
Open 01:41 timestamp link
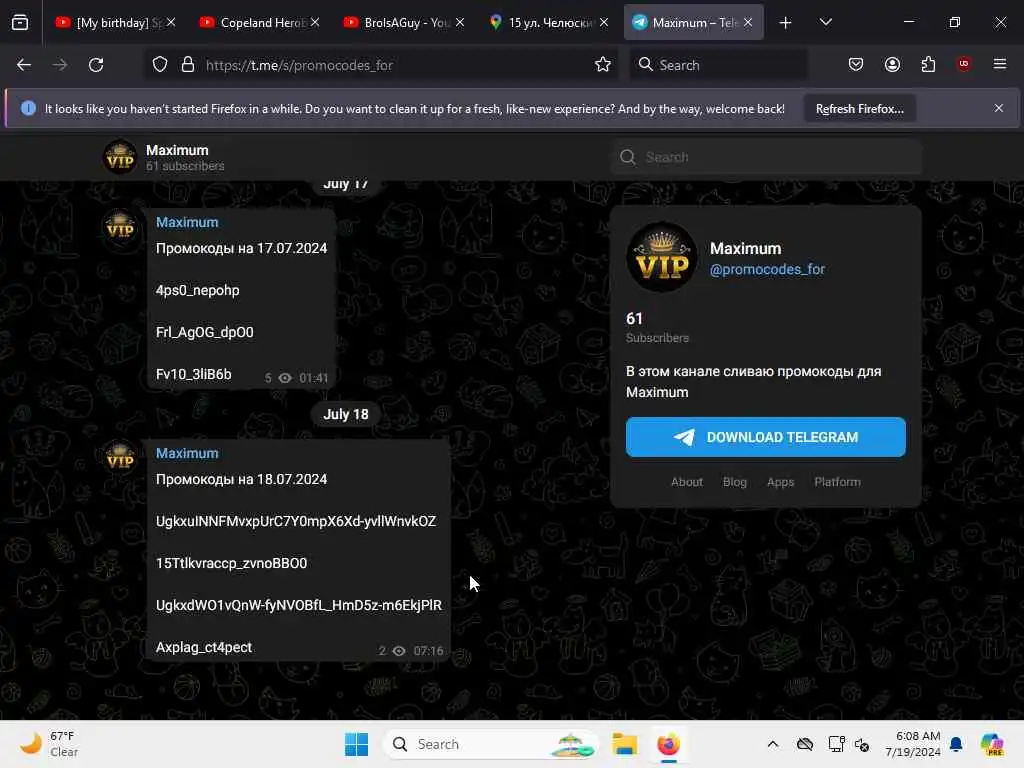tap(313, 378)
